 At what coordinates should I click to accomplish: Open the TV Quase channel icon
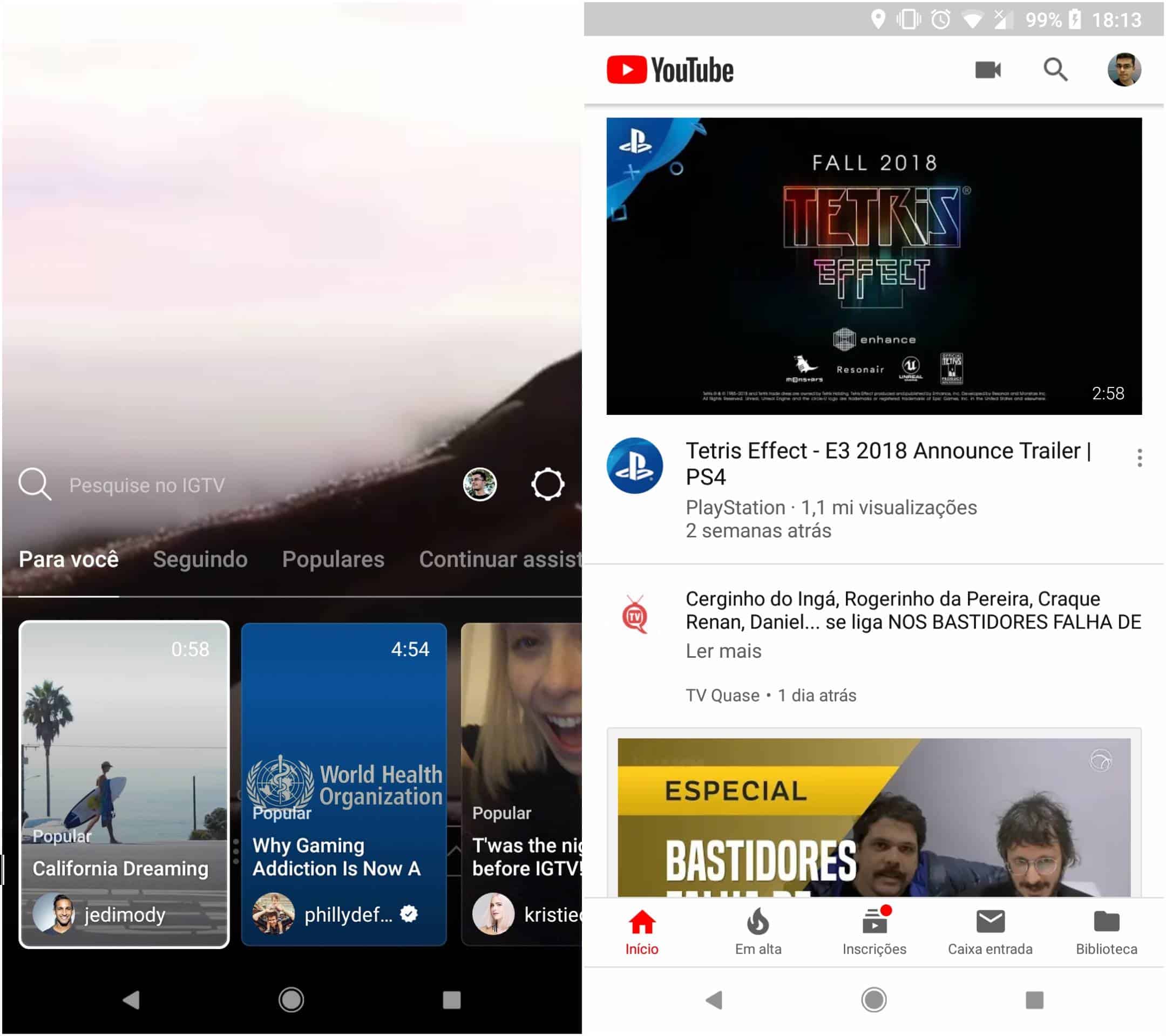click(635, 615)
